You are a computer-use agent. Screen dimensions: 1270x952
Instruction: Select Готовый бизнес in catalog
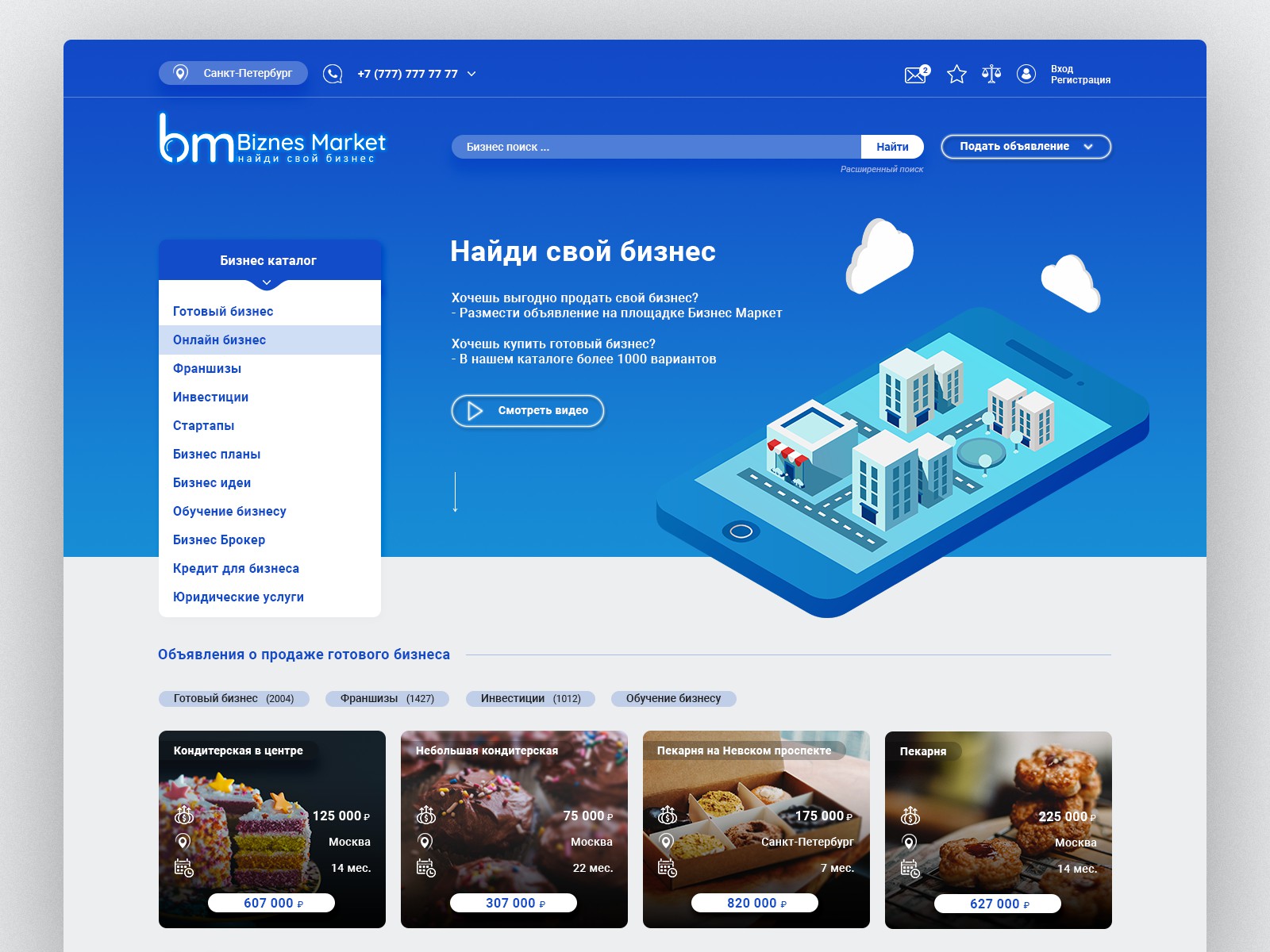point(270,312)
